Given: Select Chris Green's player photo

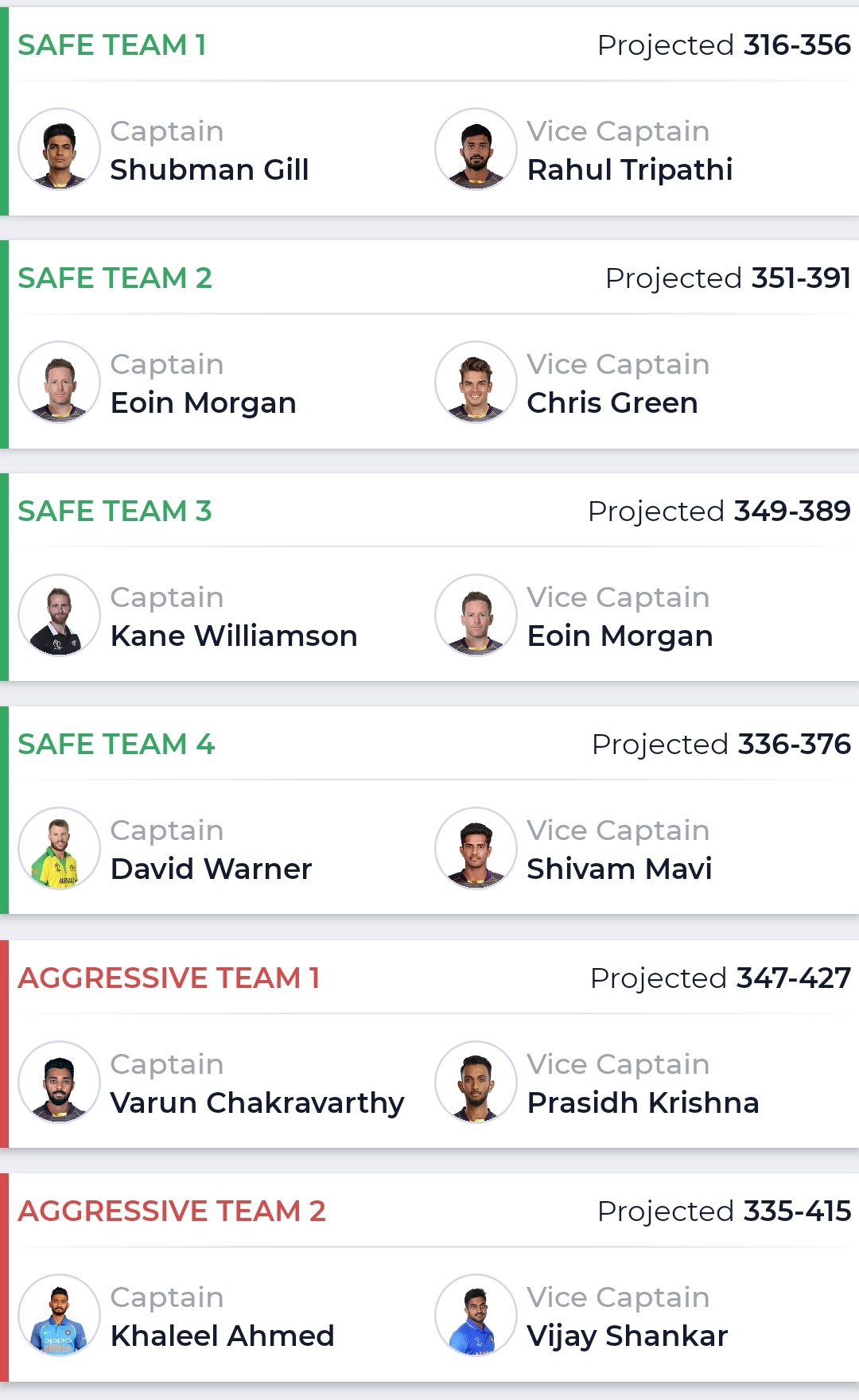Looking at the screenshot, I should click(476, 382).
